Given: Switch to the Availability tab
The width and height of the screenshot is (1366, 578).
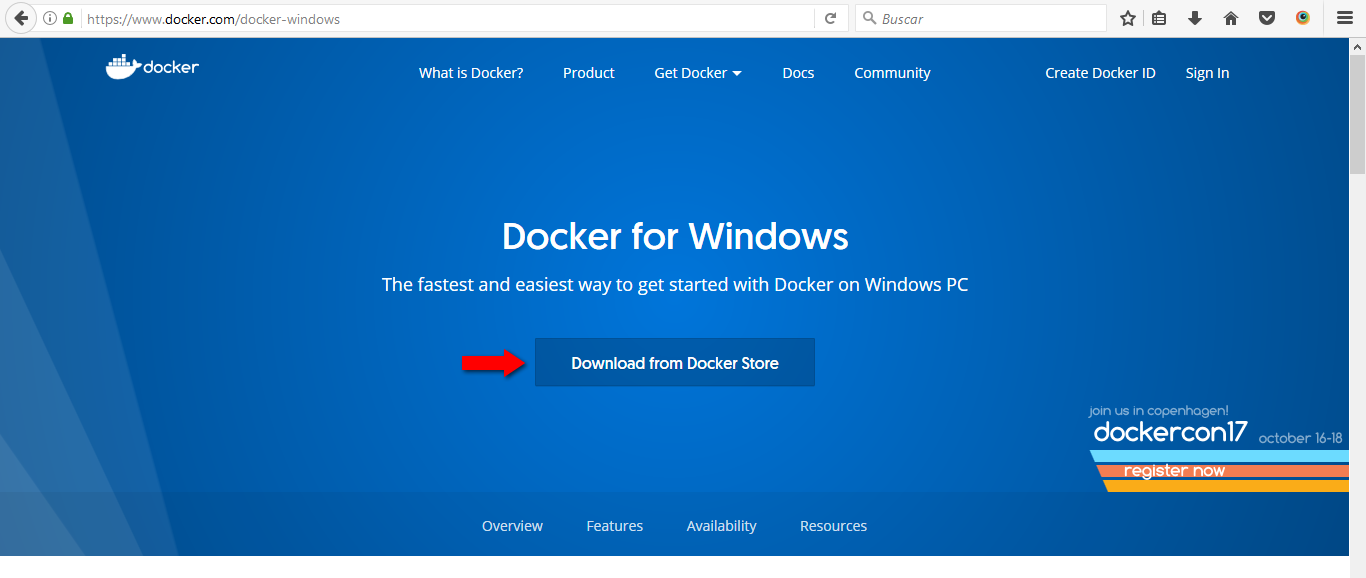Looking at the screenshot, I should (x=722, y=526).
